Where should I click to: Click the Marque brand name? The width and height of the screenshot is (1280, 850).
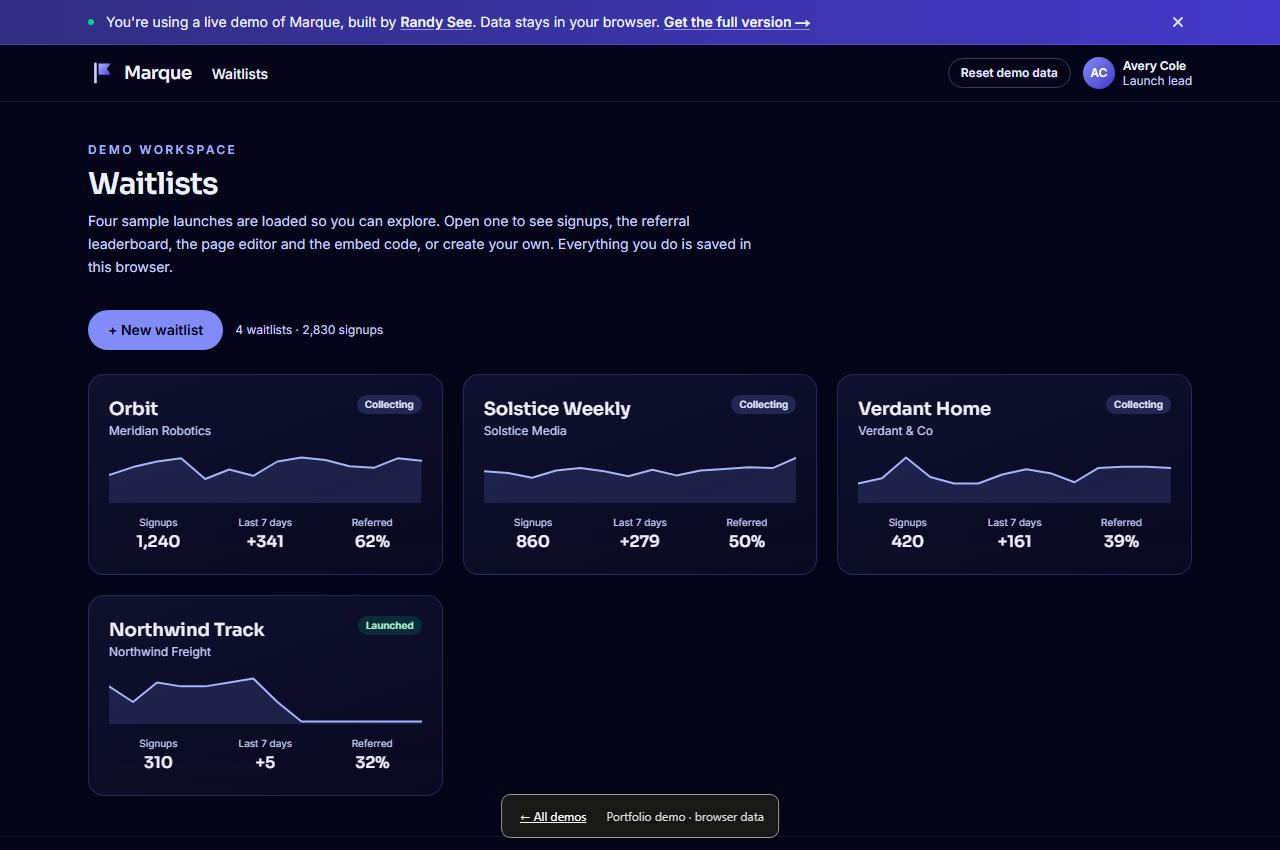tap(158, 73)
